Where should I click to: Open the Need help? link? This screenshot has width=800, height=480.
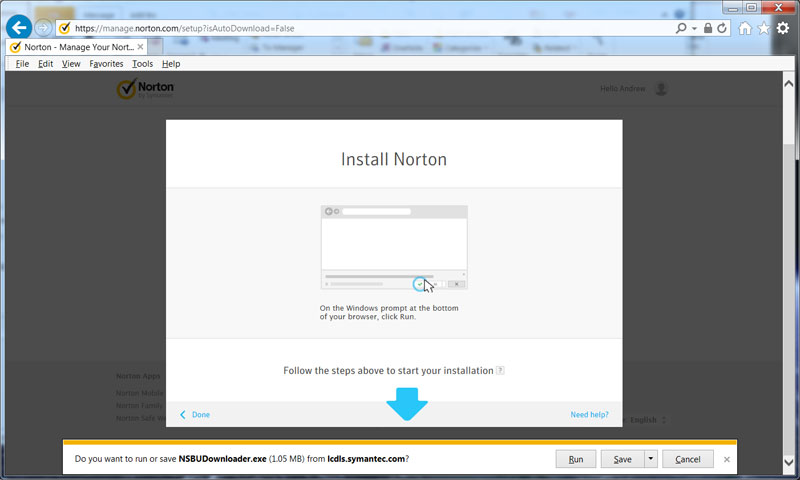589,415
